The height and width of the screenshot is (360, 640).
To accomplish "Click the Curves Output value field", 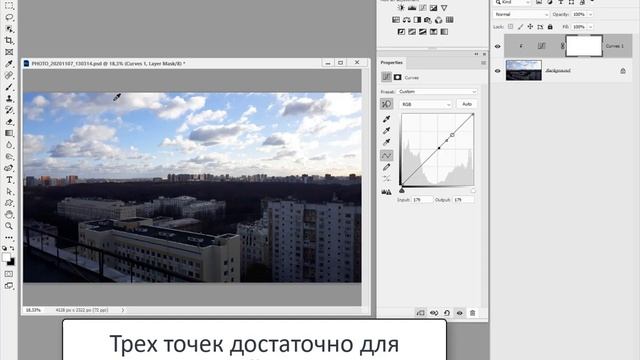I will (x=463, y=200).
